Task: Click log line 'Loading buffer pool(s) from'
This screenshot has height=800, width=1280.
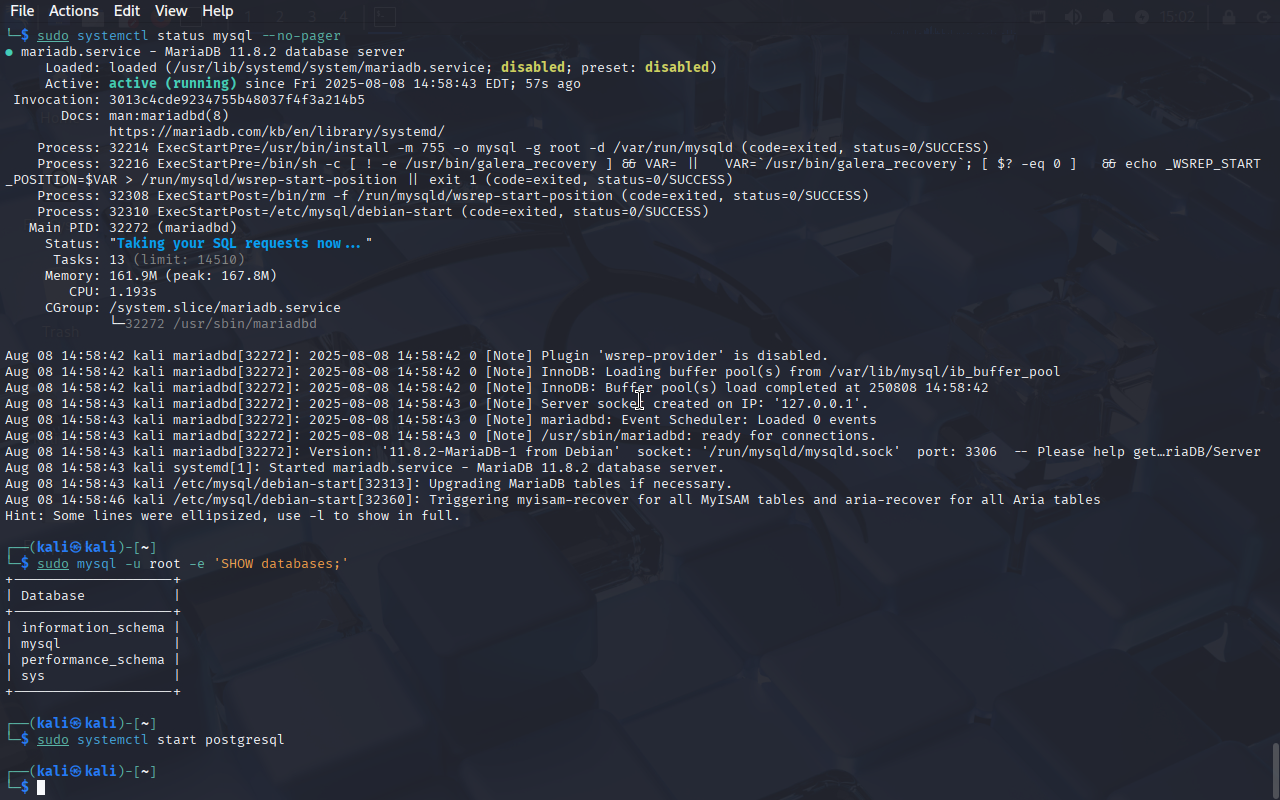Action: pyautogui.click(x=533, y=372)
